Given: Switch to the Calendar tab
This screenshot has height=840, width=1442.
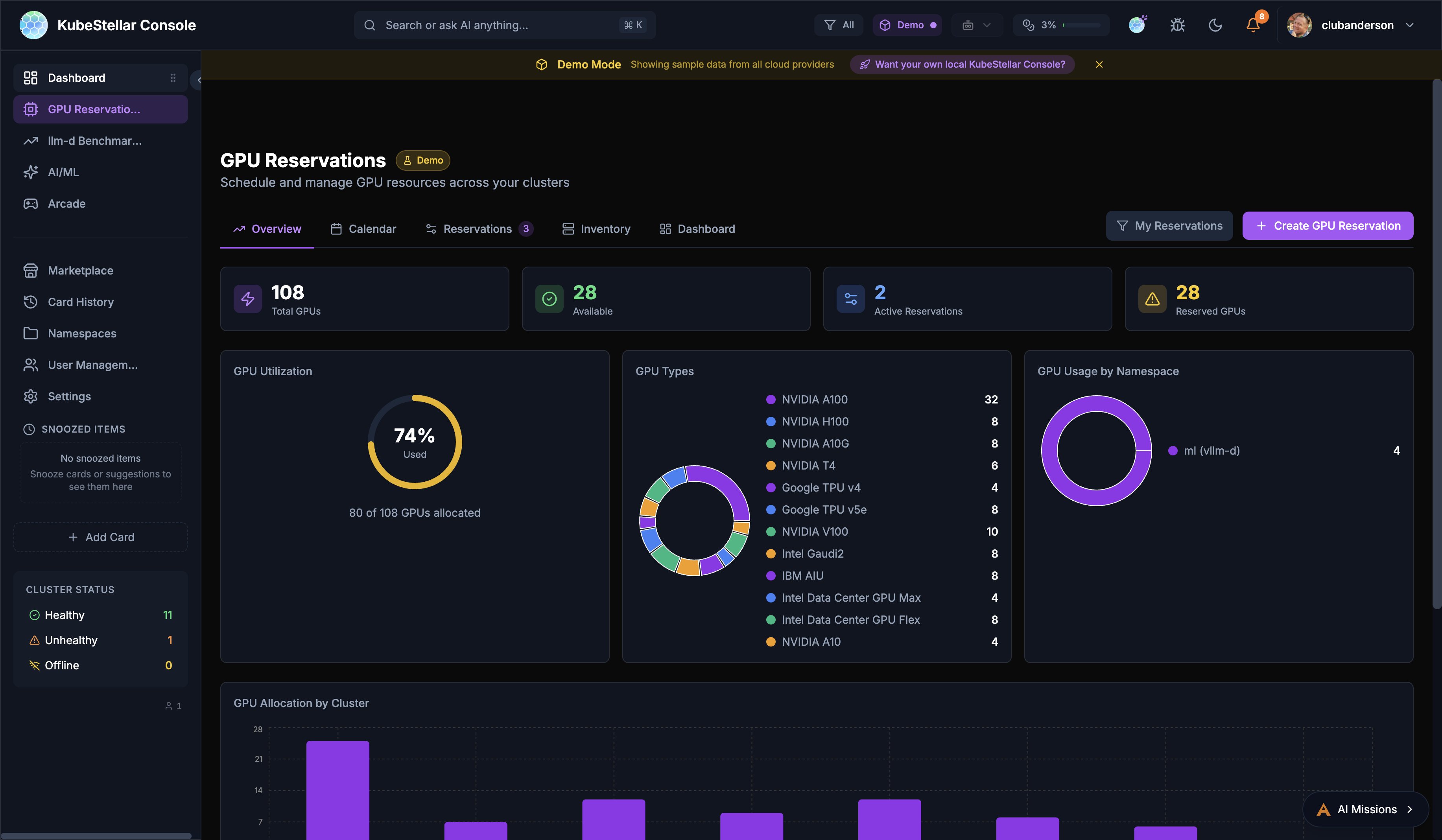Looking at the screenshot, I should (363, 228).
